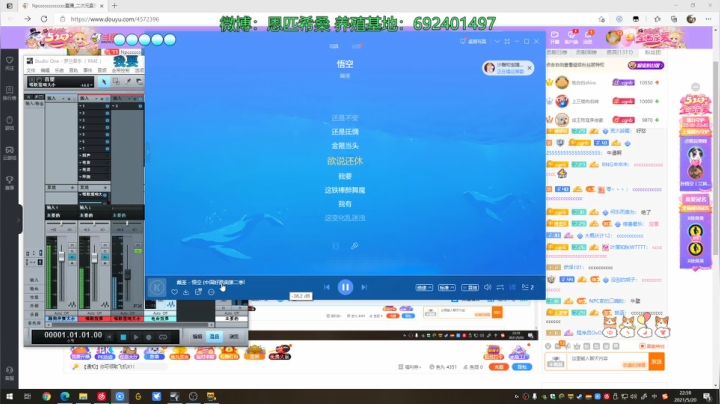Mute the first mixer channel

tap(72, 246)
